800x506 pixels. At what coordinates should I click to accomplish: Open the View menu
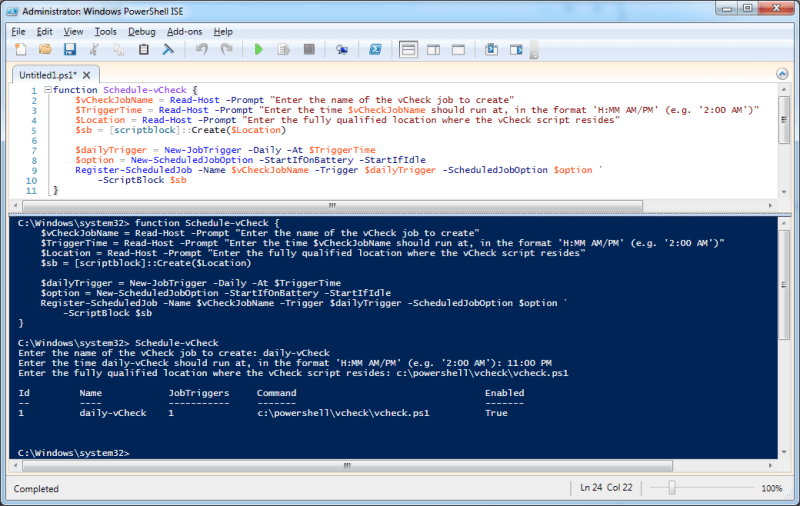click(73, 32)
